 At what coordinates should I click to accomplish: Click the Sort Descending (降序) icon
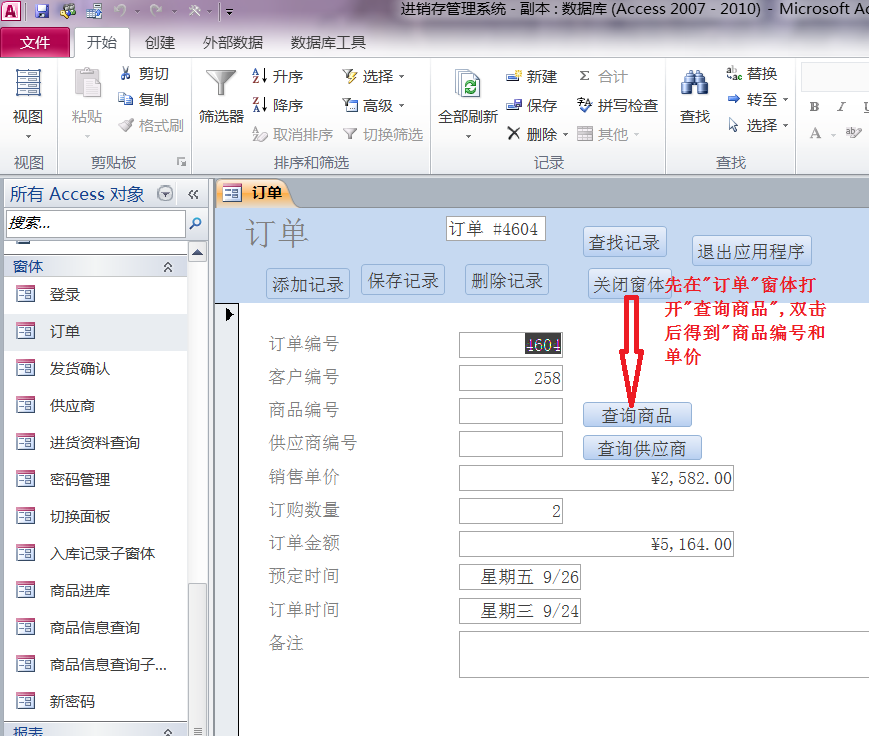[x=260, y=105]
